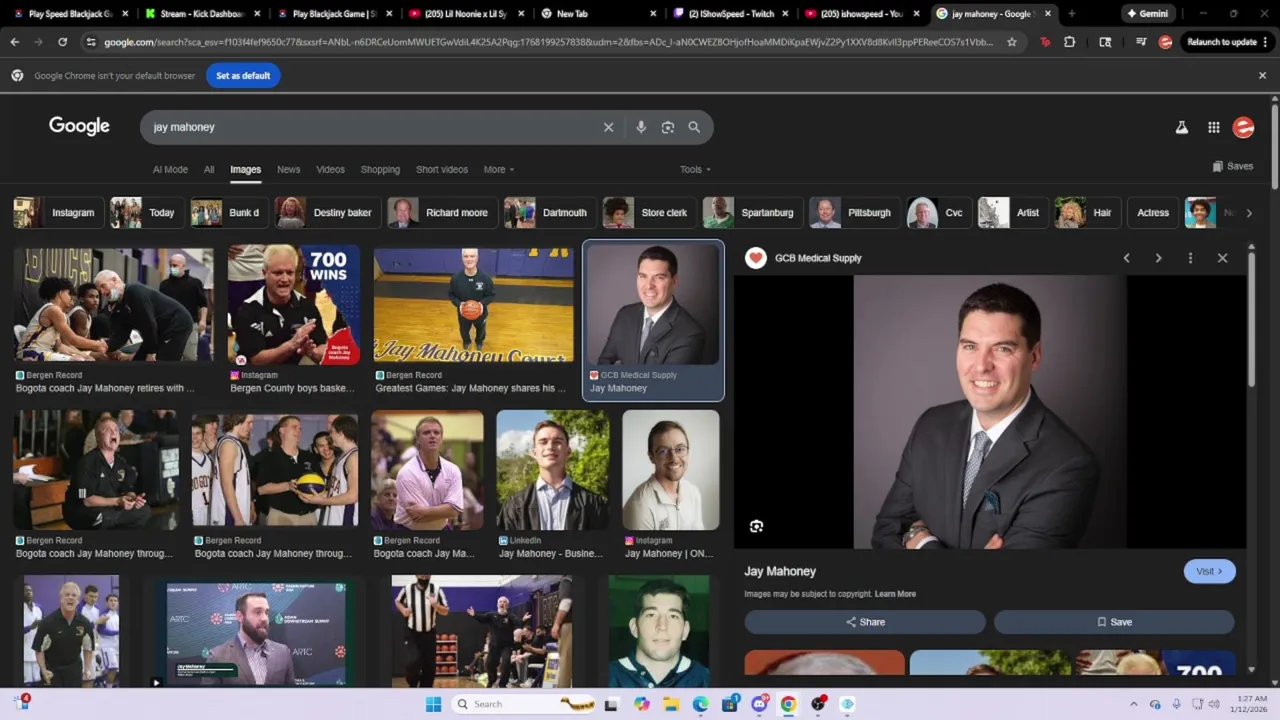Open Search Labs flask icon
Viewport: 1280px width, 720px height.
1181,127
